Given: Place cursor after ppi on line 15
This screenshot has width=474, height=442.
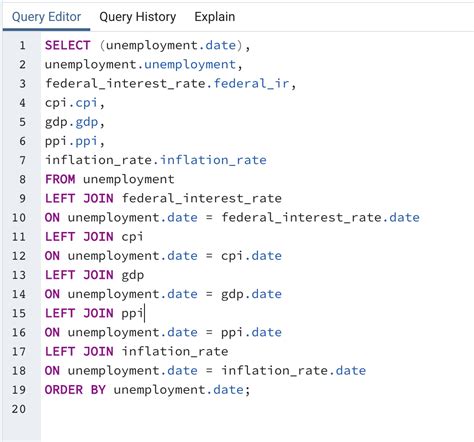Looking at the screenshot, I should coord(144,313).
